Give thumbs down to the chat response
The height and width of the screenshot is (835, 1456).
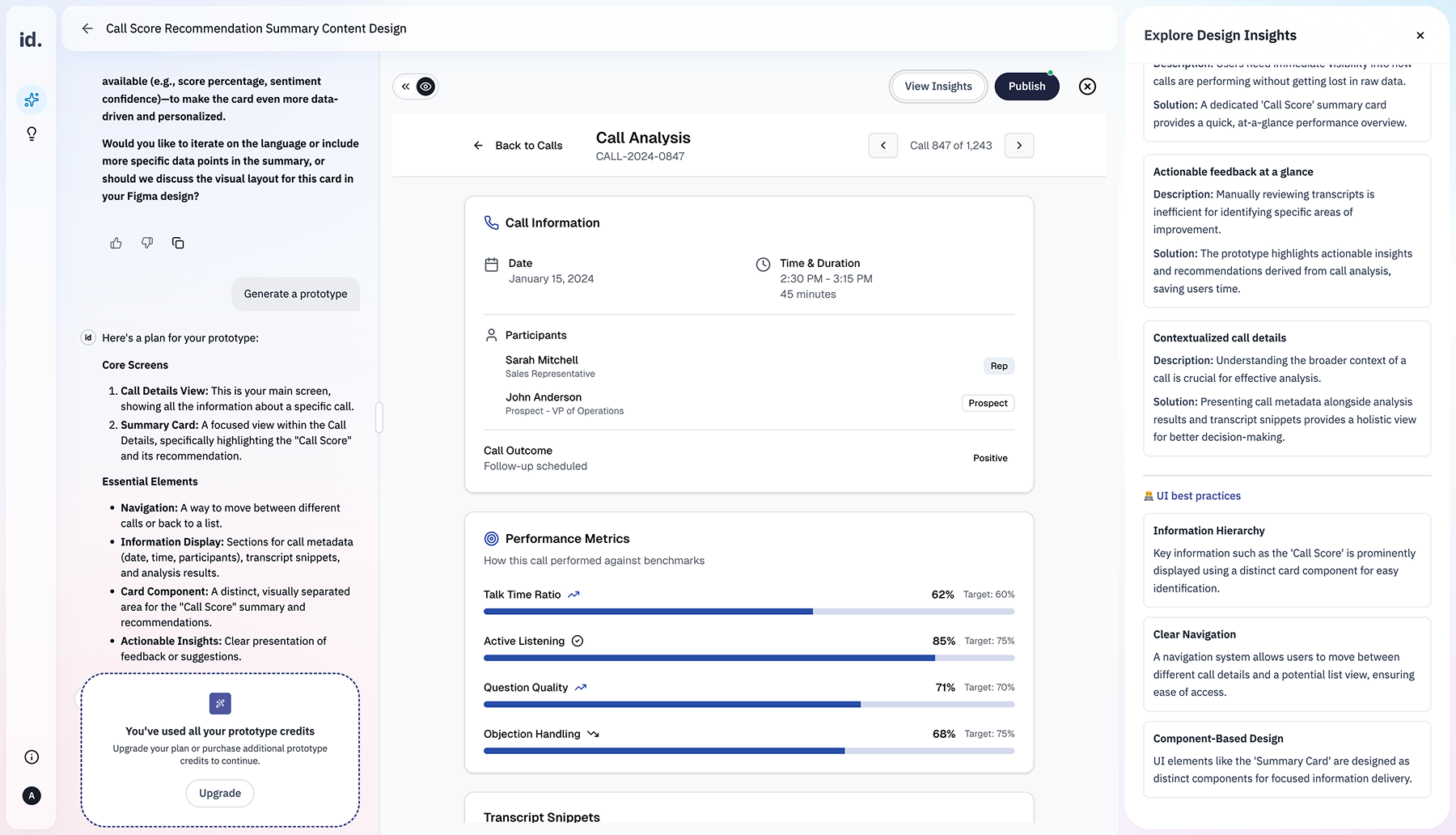tap(147, 244)
